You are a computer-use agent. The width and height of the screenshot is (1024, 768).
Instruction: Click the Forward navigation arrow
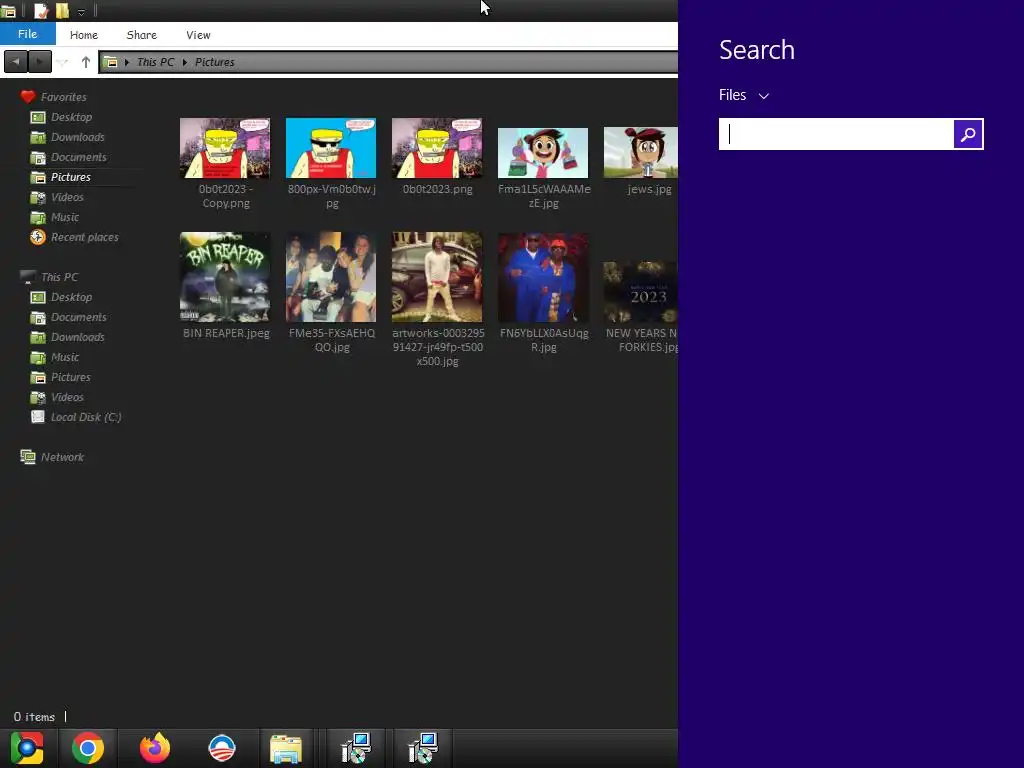pyautogui.click(x=40, y=62)
